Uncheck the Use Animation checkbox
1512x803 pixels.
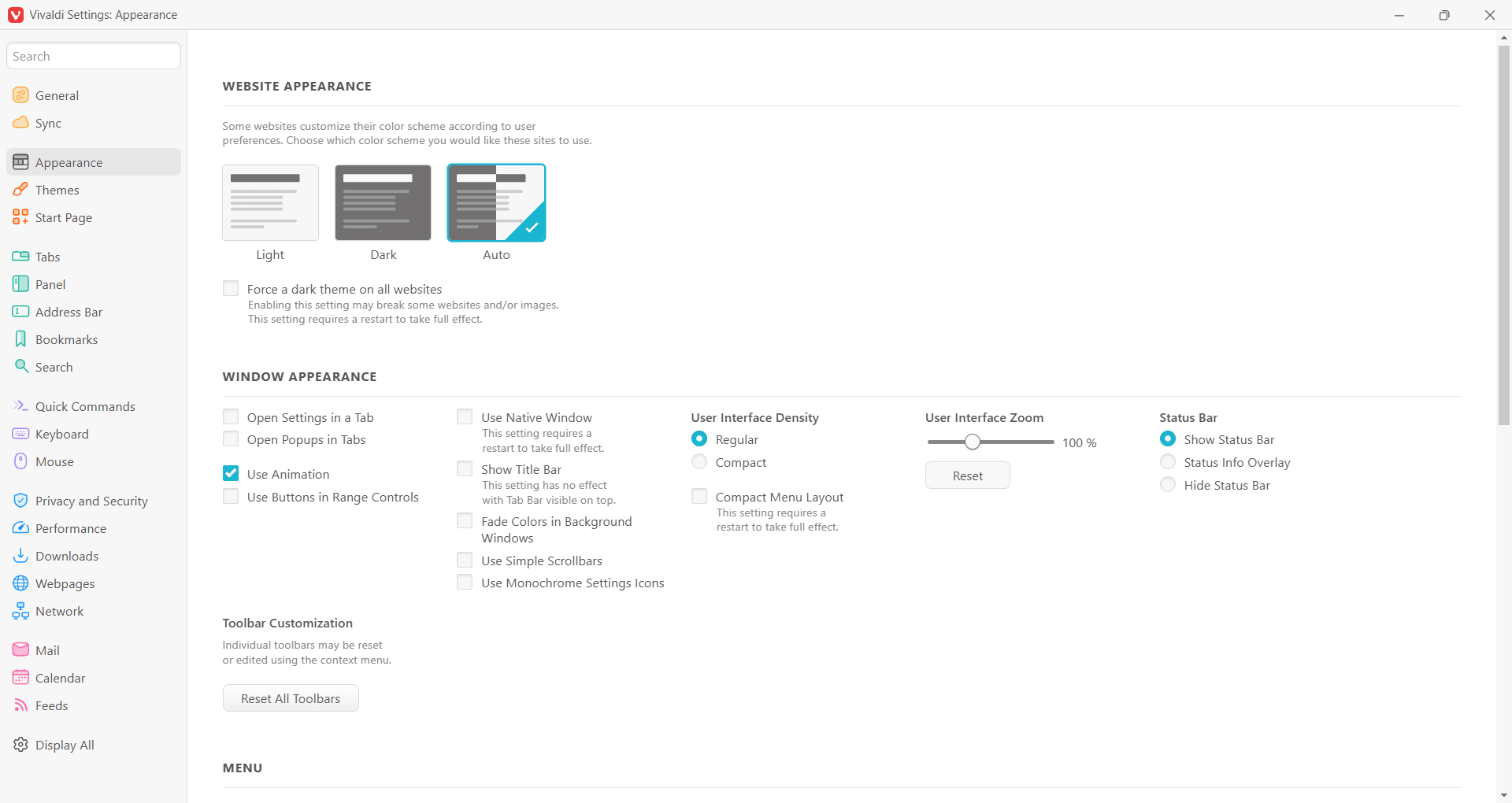tap(231, 474)
